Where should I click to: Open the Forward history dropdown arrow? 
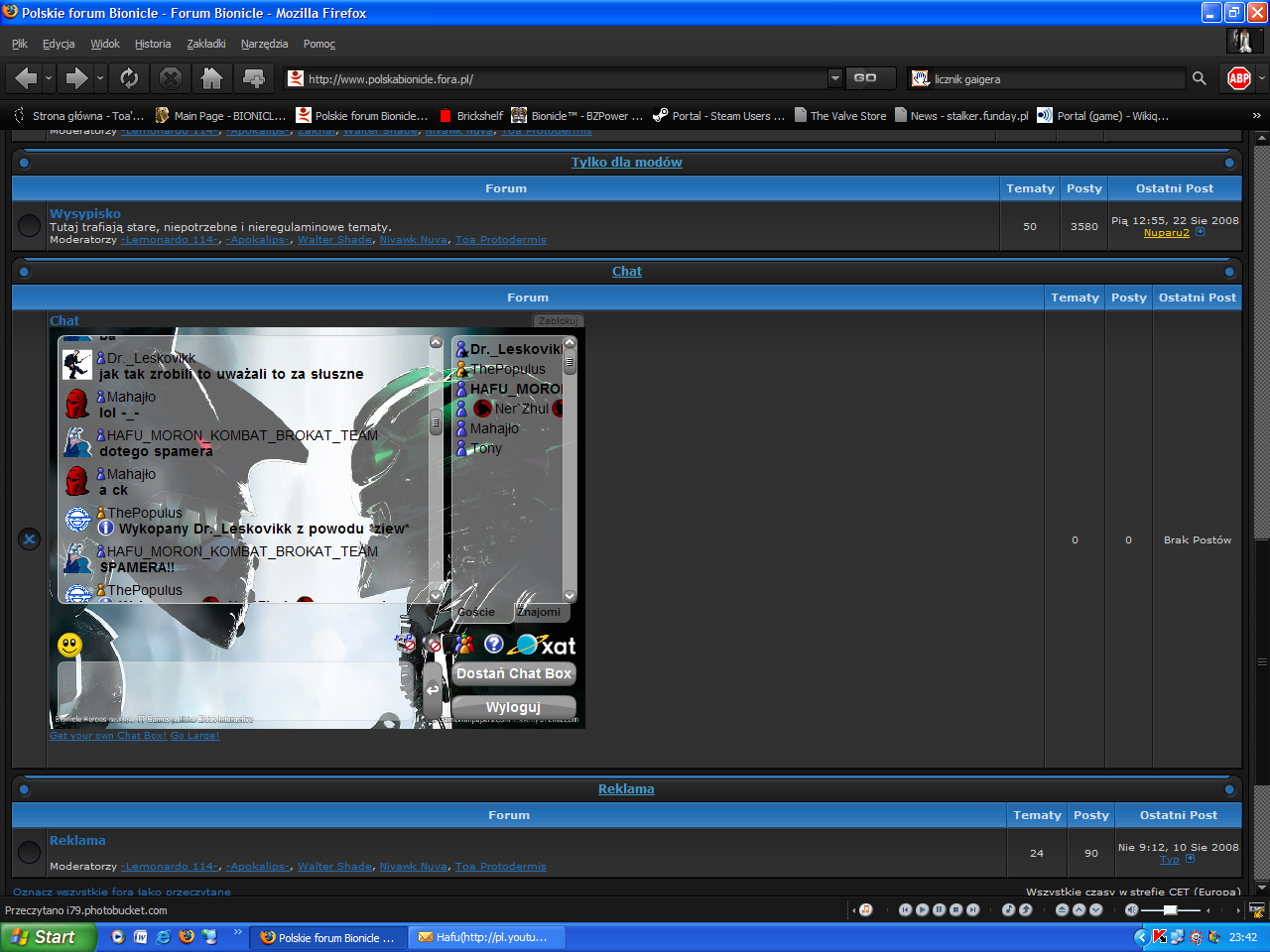[99, 78]
